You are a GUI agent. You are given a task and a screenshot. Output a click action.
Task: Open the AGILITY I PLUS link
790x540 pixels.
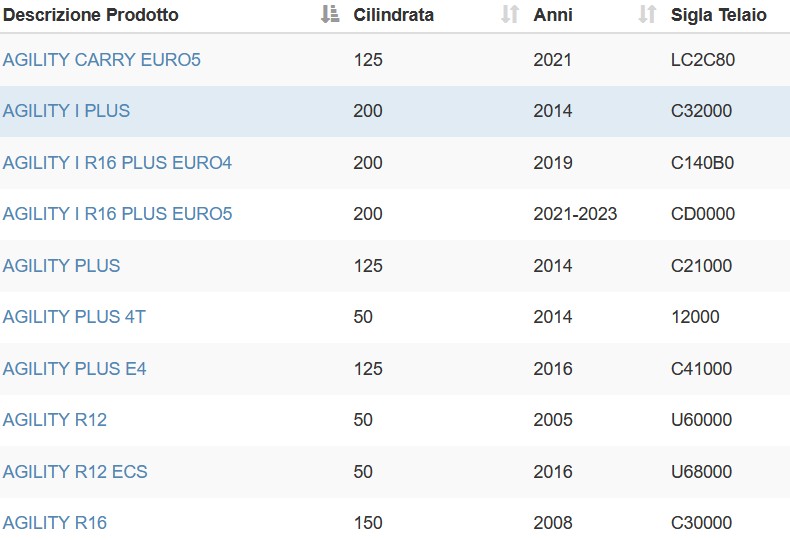(67, 111)
